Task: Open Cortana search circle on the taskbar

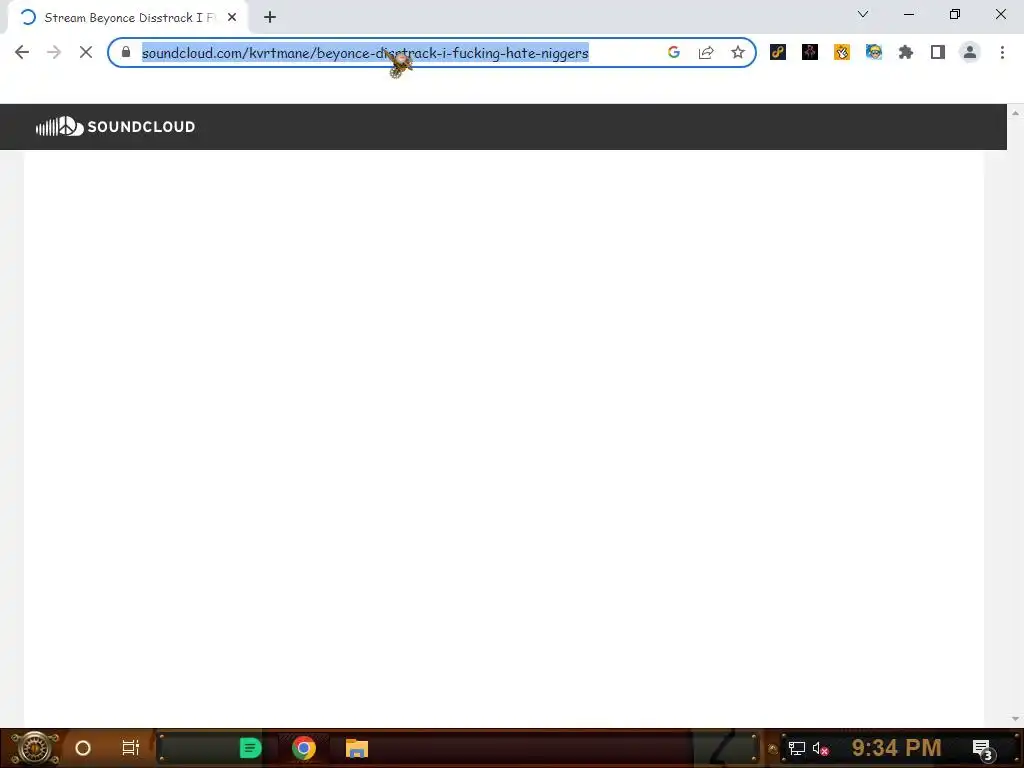Action: 83,748
